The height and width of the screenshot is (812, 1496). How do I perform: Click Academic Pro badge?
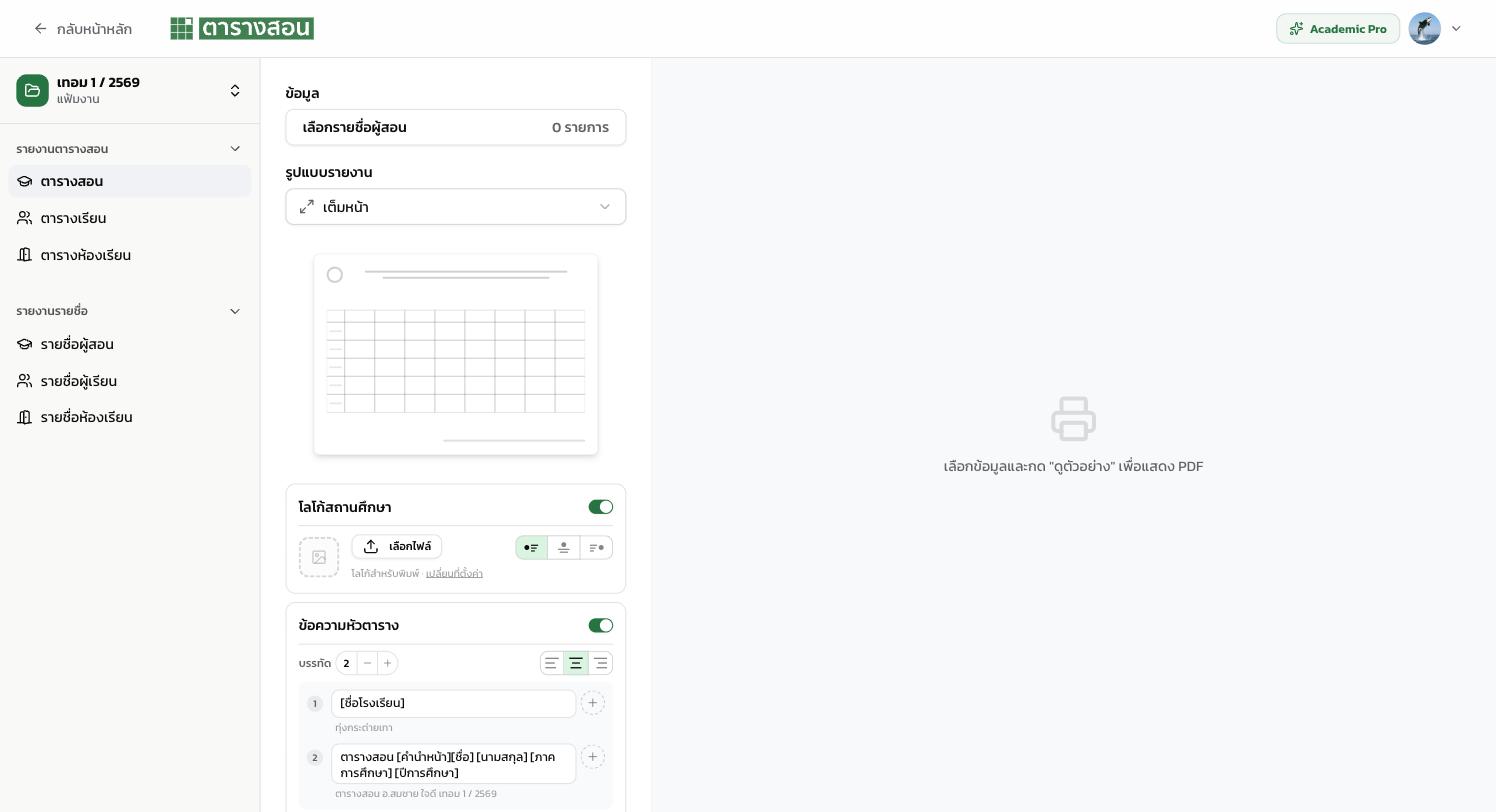1338,29
